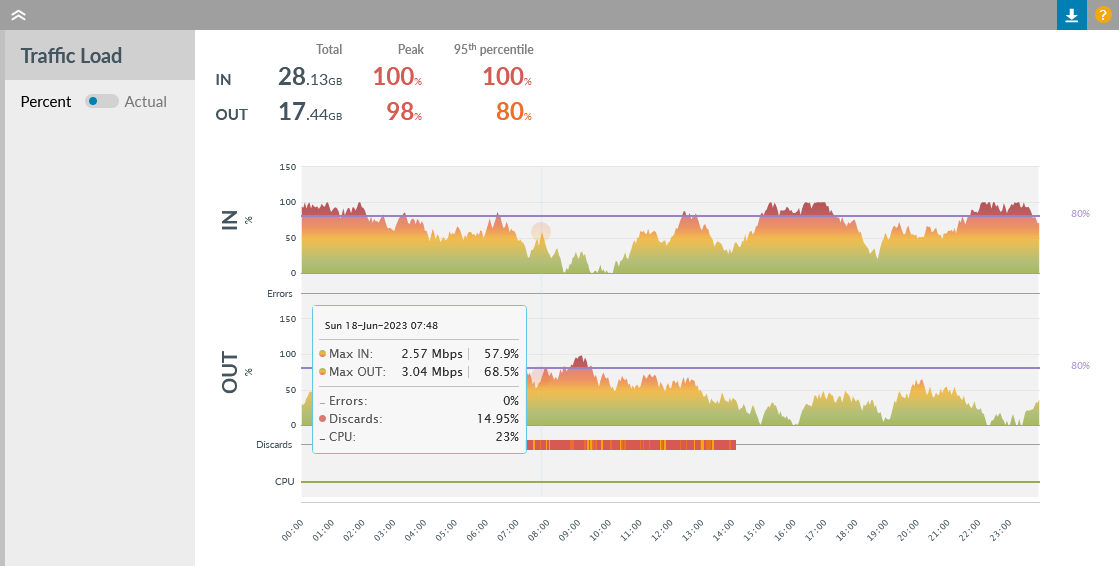Click the red Discards dot in tooltip
Image resolution: width=1119 pixels, height=566 pixels.
[x=322, y=419]
